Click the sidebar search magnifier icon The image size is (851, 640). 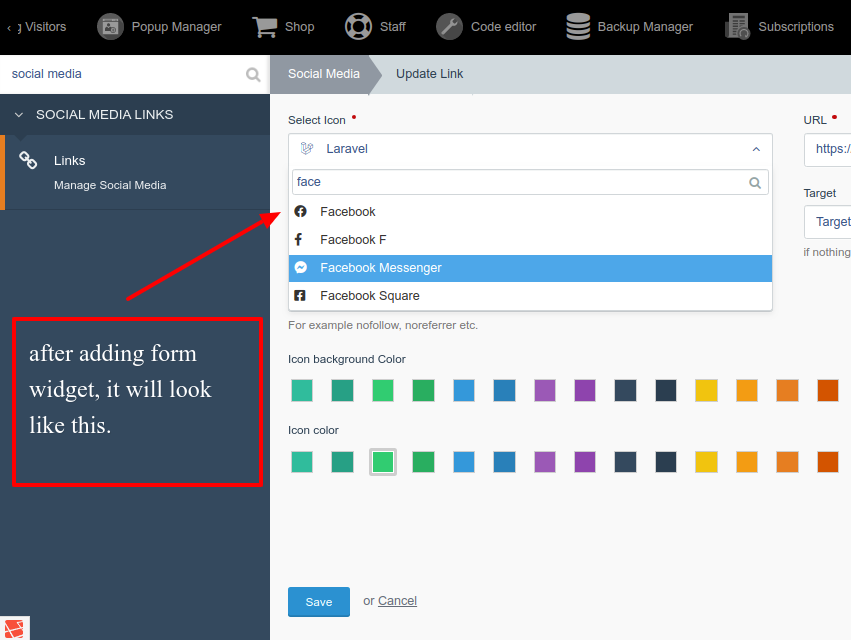253,74
